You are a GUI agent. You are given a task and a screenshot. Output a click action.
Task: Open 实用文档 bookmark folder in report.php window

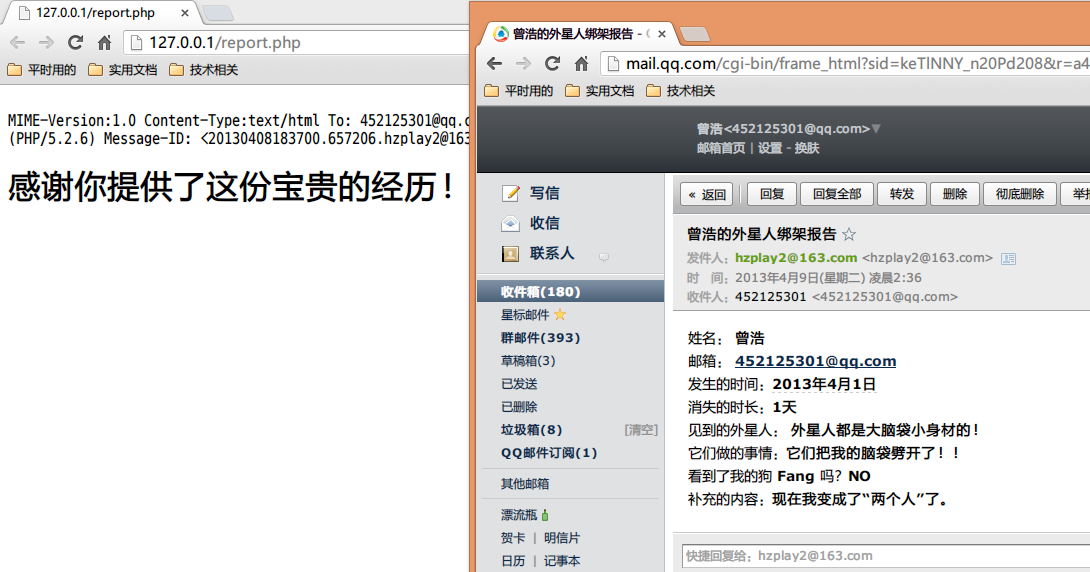click(123, 70)
